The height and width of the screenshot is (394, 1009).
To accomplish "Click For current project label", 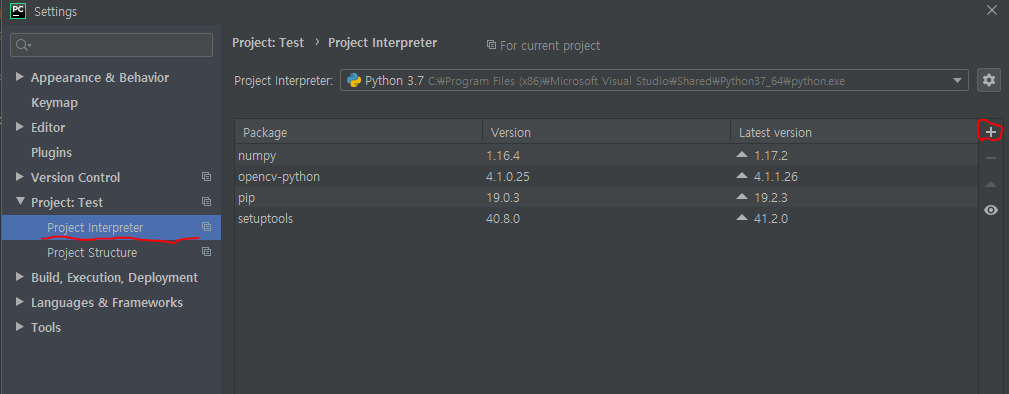I will (550, 46).
